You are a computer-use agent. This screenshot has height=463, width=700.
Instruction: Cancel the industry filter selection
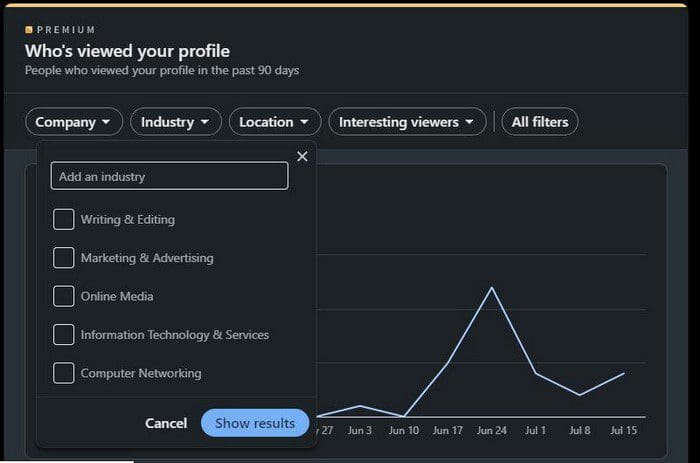tap(166, 423)
